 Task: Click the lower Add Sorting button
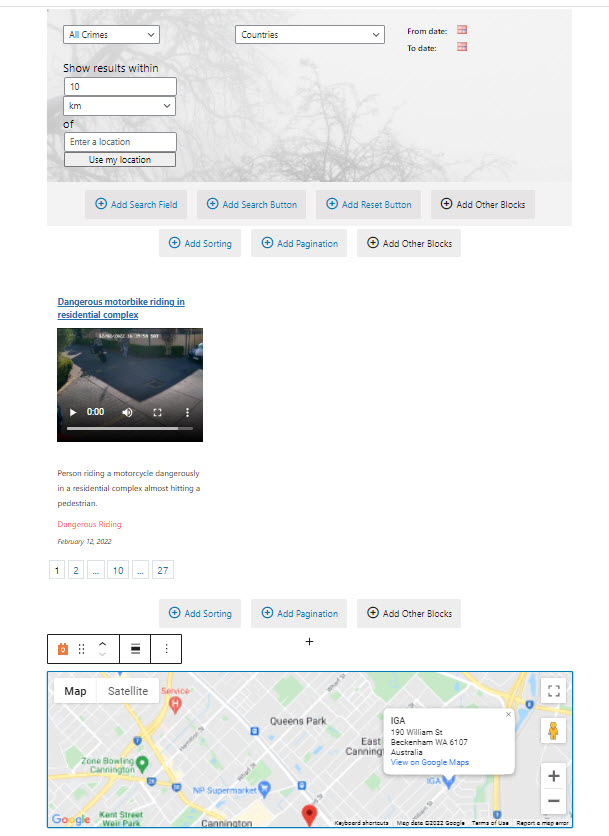click(200, 613)
